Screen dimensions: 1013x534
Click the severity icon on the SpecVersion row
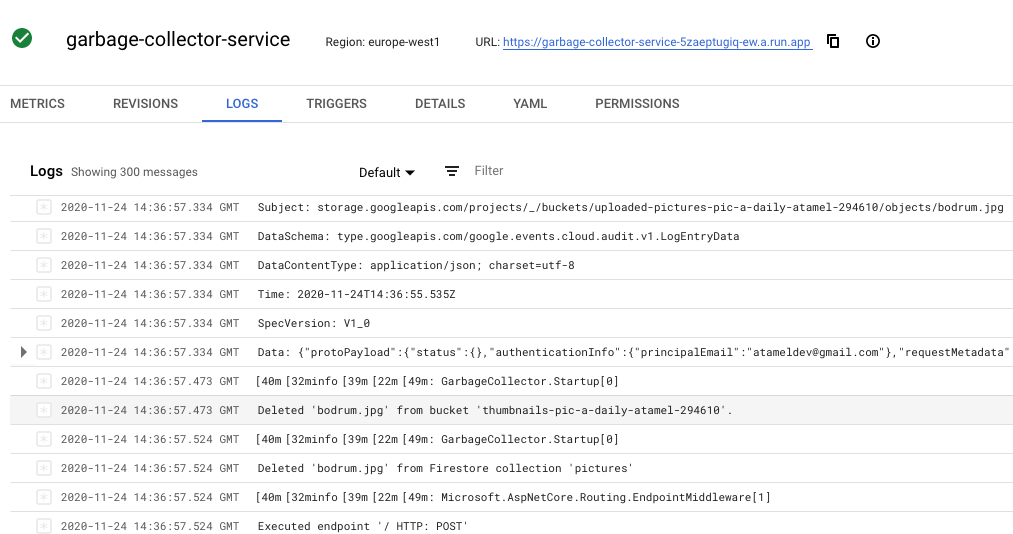[44, 323]
